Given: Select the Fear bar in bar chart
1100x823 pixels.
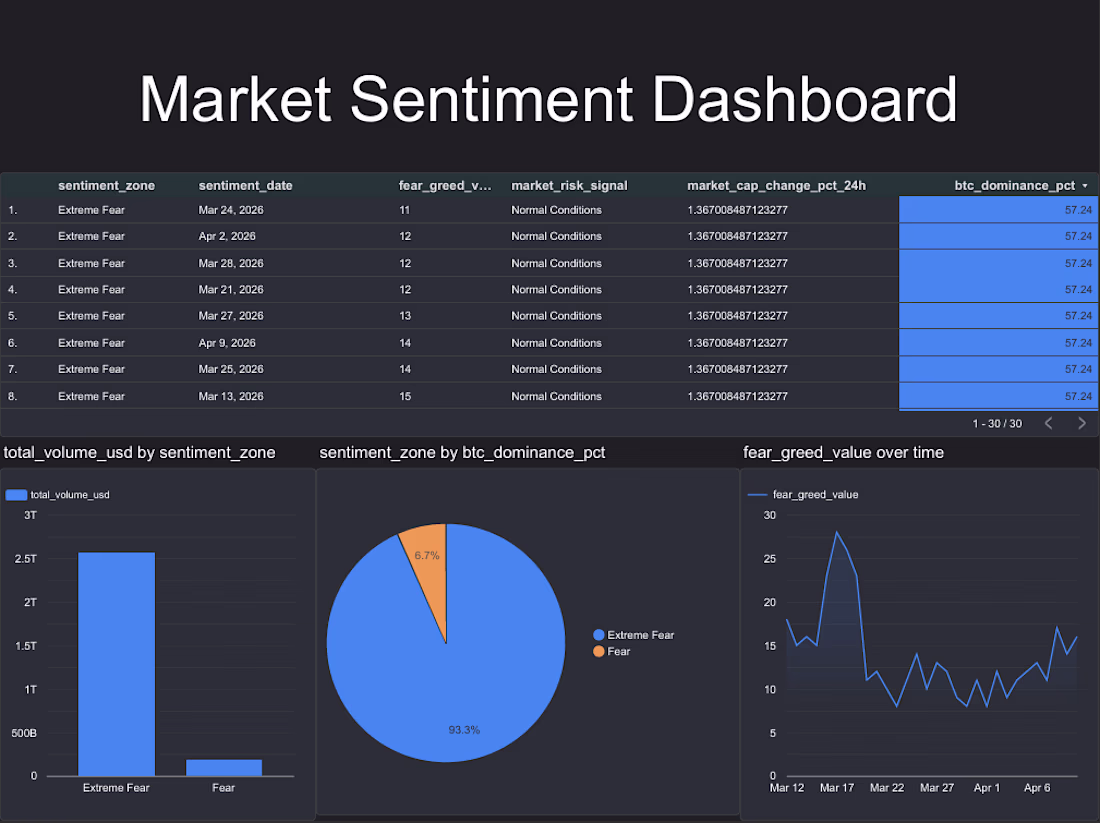Looking at the screenshot, I should tap(224, 768).
